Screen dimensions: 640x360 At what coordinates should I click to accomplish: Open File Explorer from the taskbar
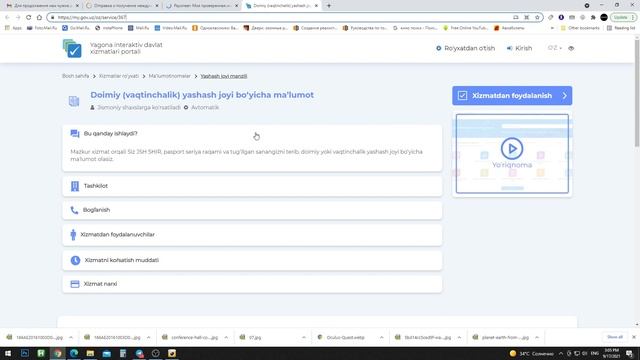tap(90, 353)
